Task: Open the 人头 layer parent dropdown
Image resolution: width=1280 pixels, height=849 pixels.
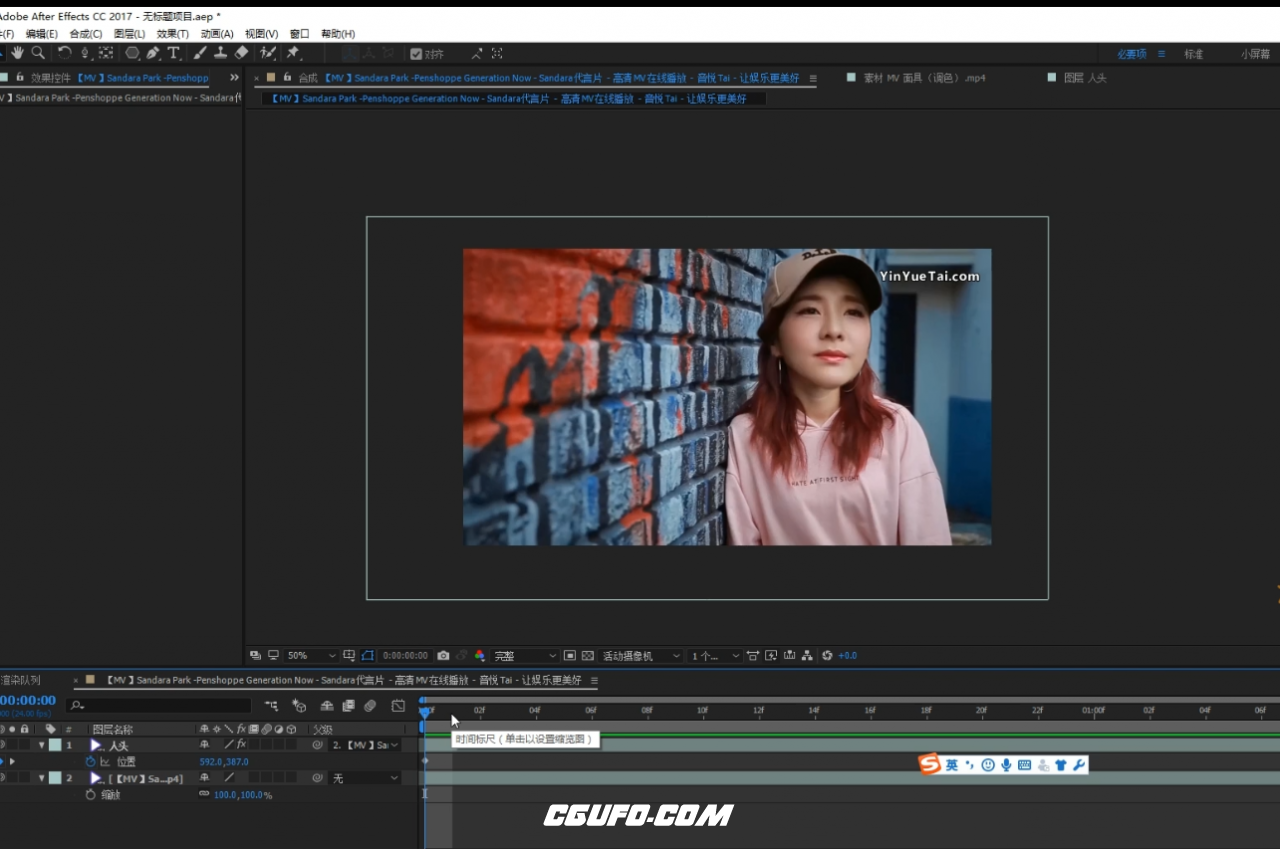Action: (365, 746)
